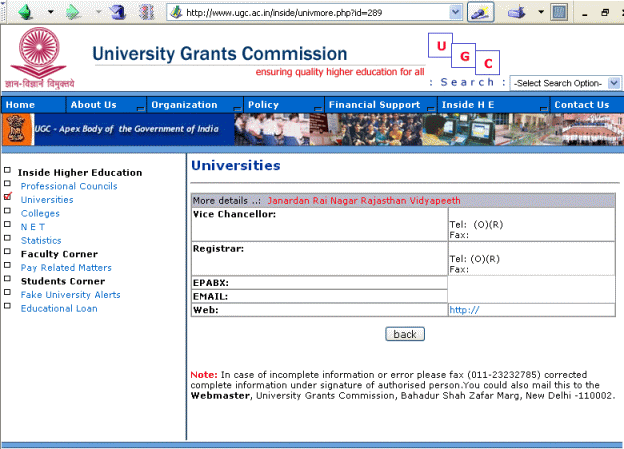The width and height of the screenshot is (624, 449).
Task: Click the students banner photo strip
Action: pos(429,129)
